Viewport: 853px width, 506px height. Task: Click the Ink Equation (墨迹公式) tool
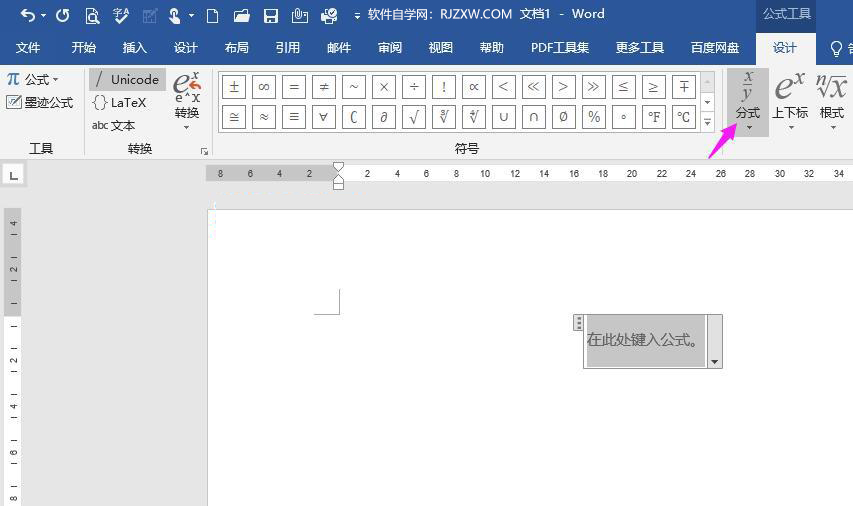[x=40, y=102]
